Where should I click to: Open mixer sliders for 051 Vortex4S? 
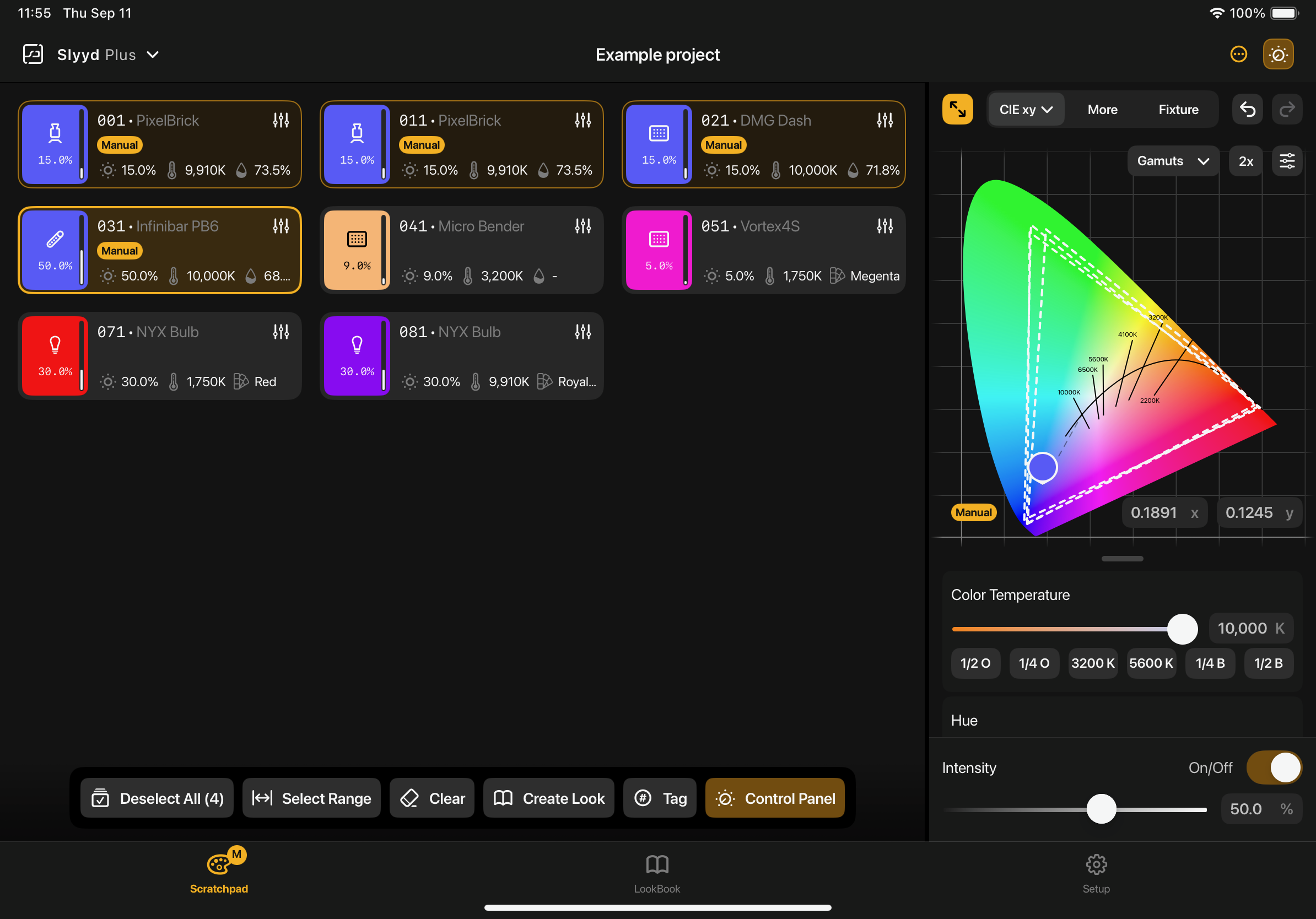click(884, 226)
